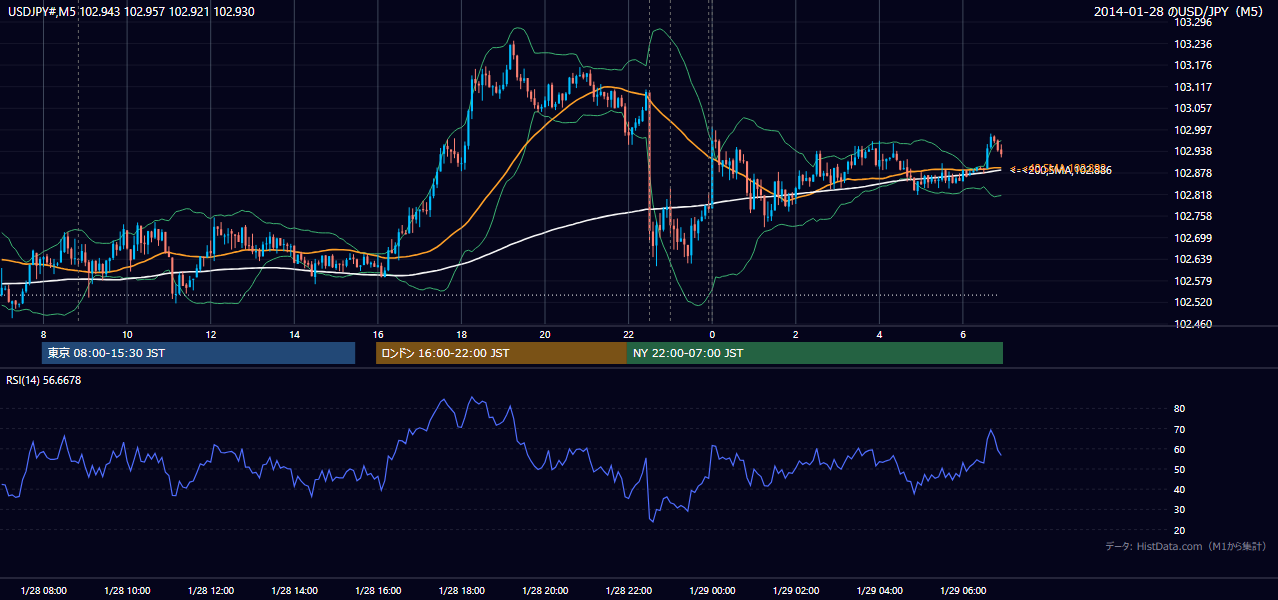Click RSI scale label 30
The height and width of the screenshot is (600, 1278).
coord(1180,510)
